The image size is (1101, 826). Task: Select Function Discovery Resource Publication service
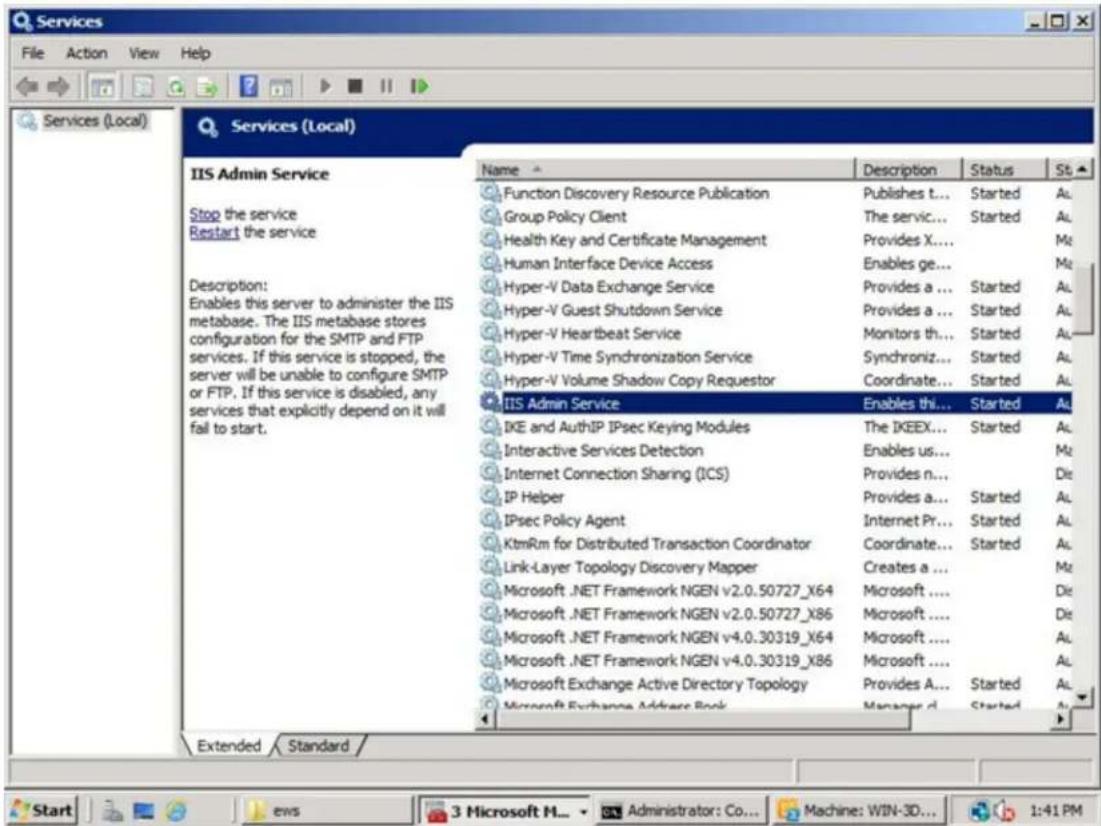point(776,193)
